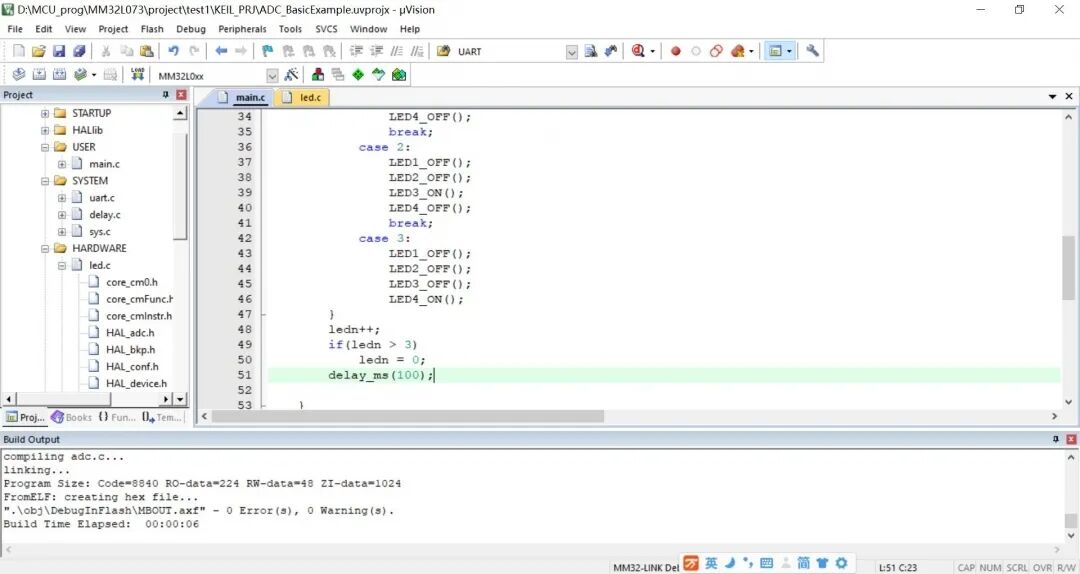
Task: Insert or remove breakpoint red dot icon
Action: click(676, 51)
